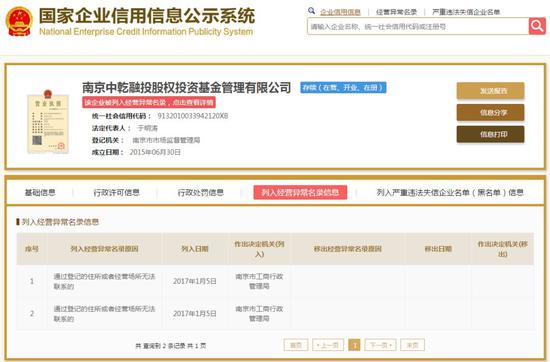Click page number 1 button
The width and height of the screenshot is (550, 362).
[354, 345]
